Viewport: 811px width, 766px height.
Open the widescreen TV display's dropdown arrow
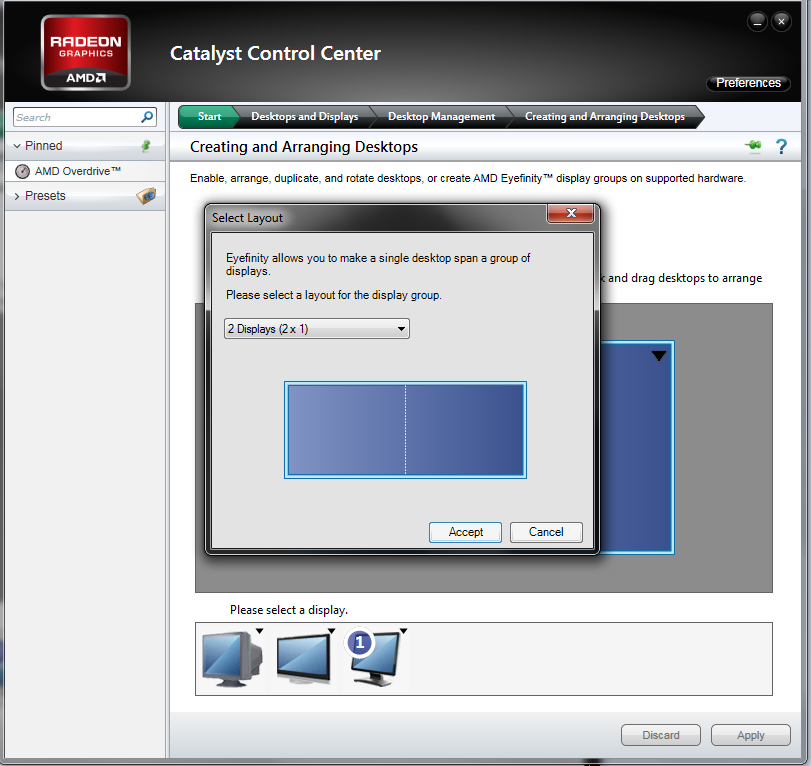(332, 631)
